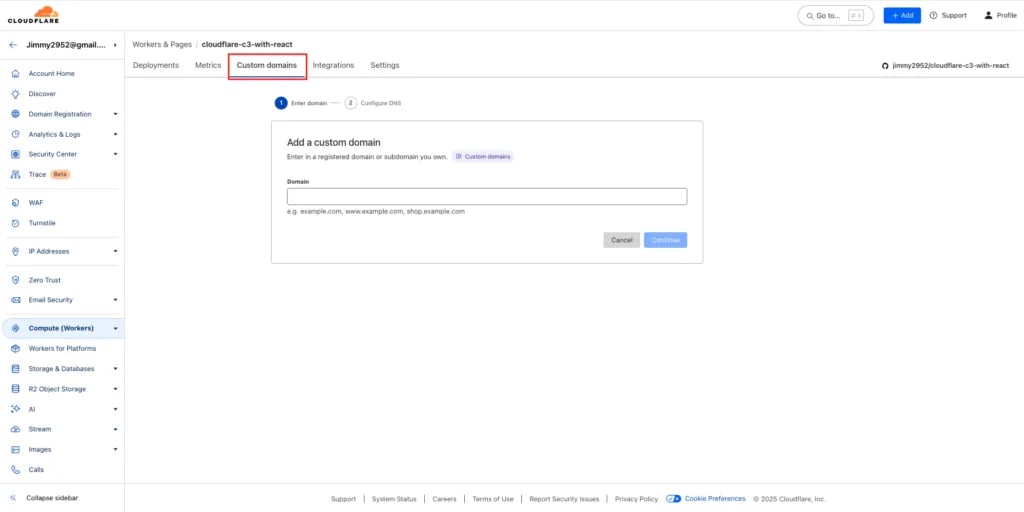Screen dimensions: 1024x512
Task: Click the Compute (Workers) icon
Action: pyautogui.click(x=16, y=328)
